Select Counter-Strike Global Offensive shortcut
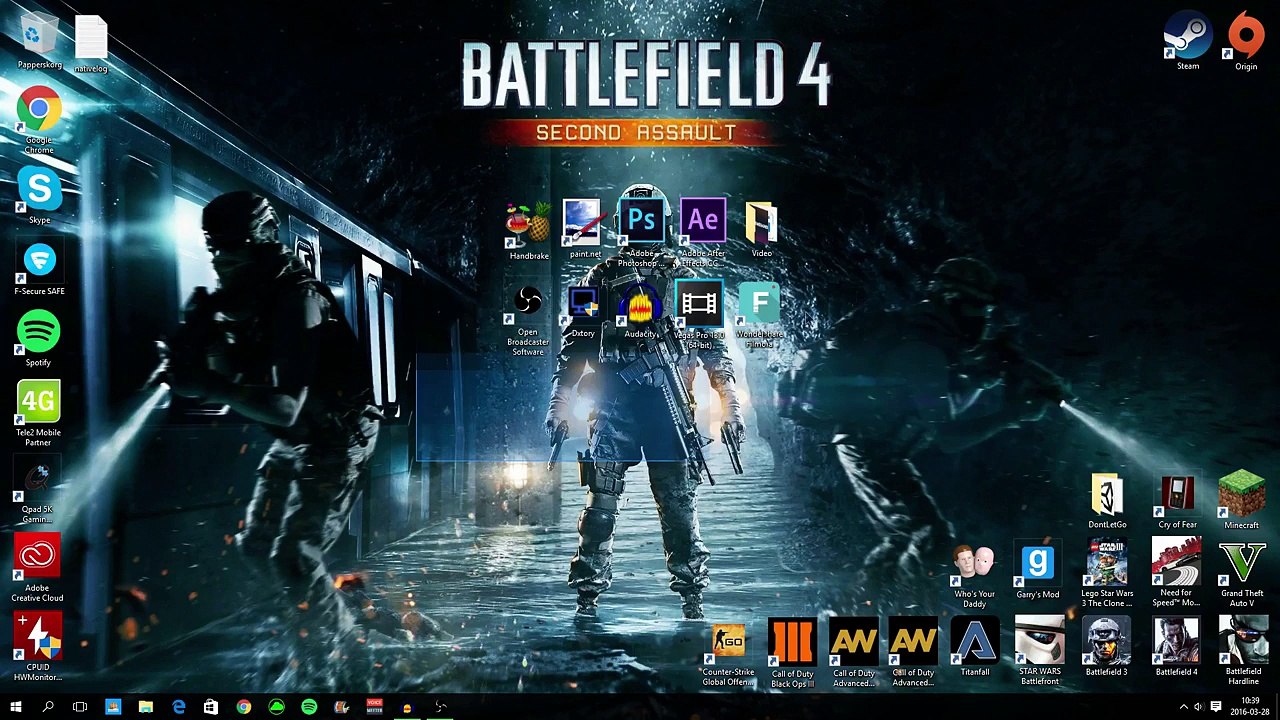Image resolution: width=1280 pixels, height=720 pixels. [x=728, y=654]
